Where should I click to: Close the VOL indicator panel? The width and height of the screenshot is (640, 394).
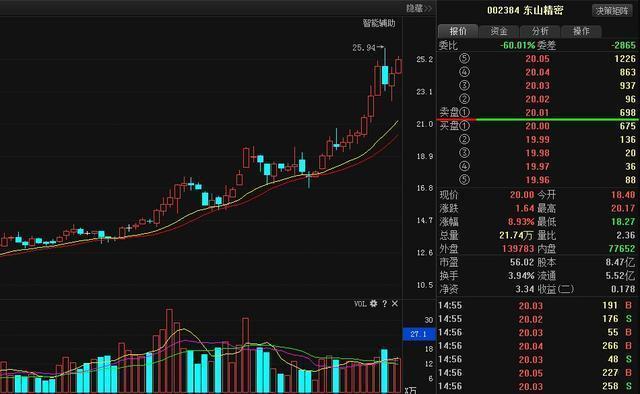click(395, 303)
